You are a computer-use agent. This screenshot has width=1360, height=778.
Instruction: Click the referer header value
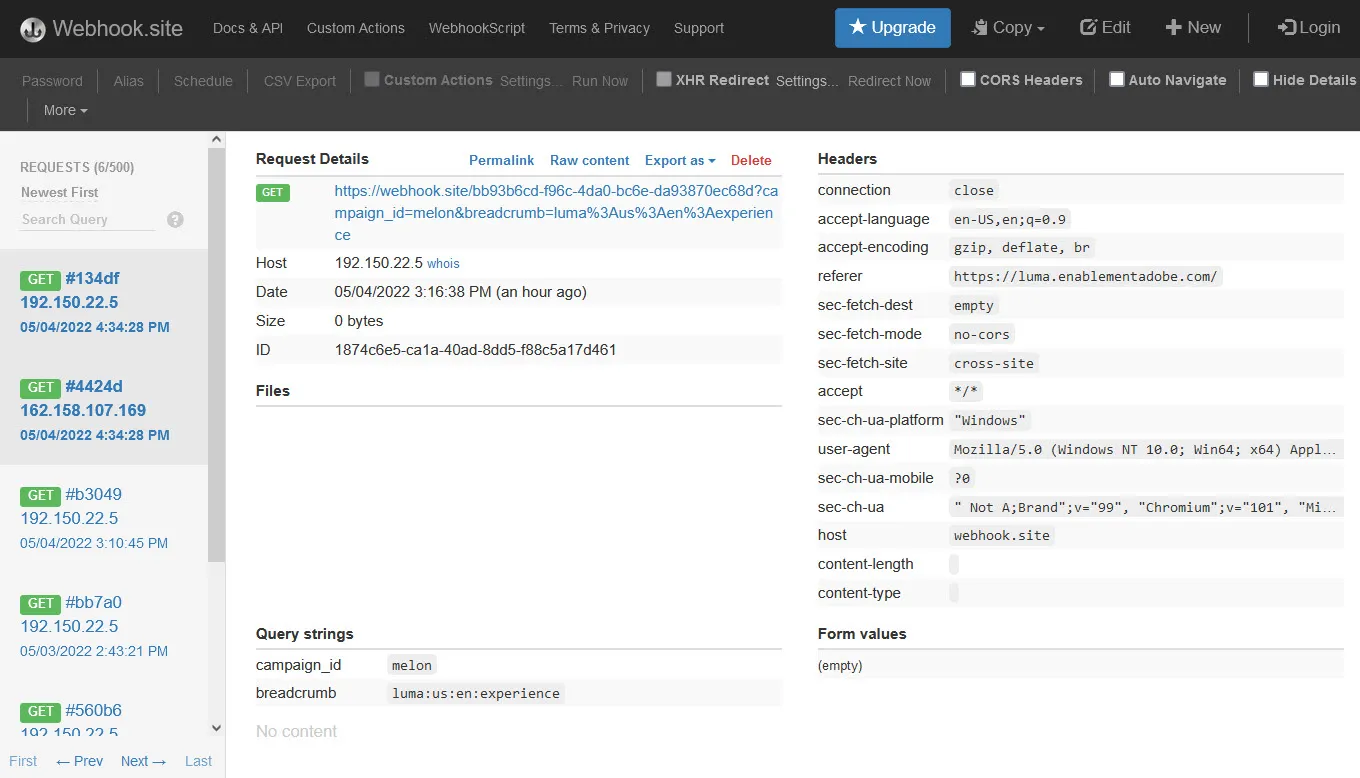tap(1085, 277)
